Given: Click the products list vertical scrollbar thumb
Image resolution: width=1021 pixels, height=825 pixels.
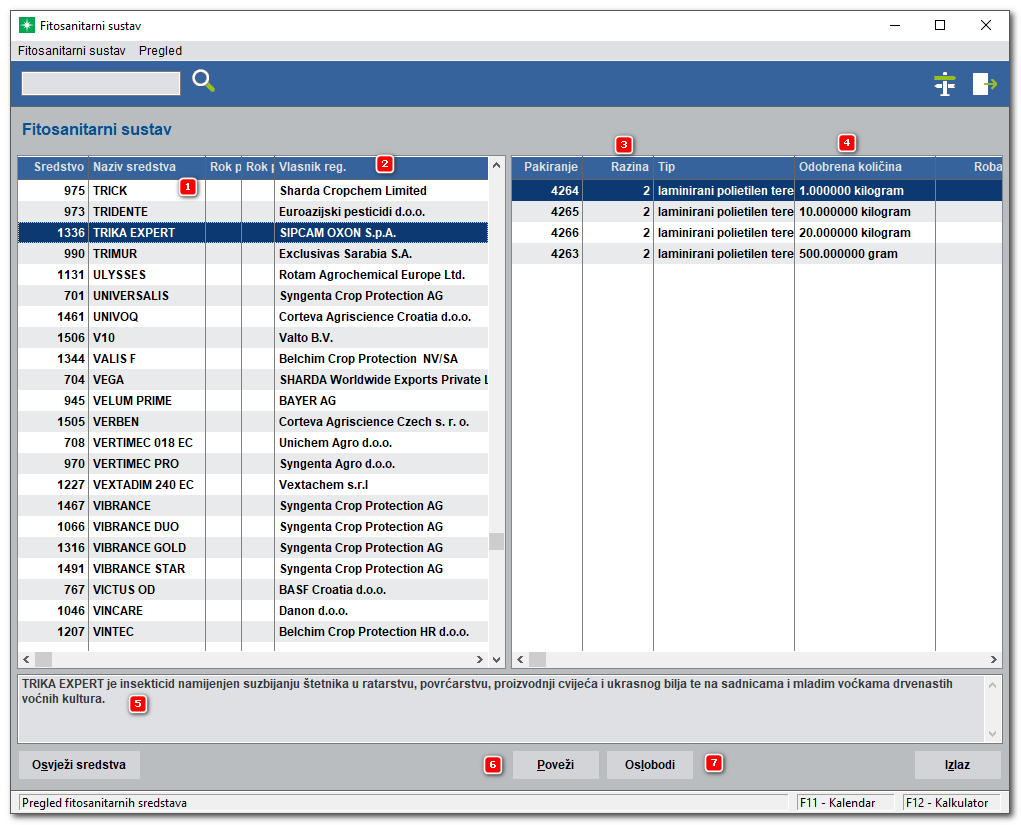Looking at the screenshot, I should point(496,541).
